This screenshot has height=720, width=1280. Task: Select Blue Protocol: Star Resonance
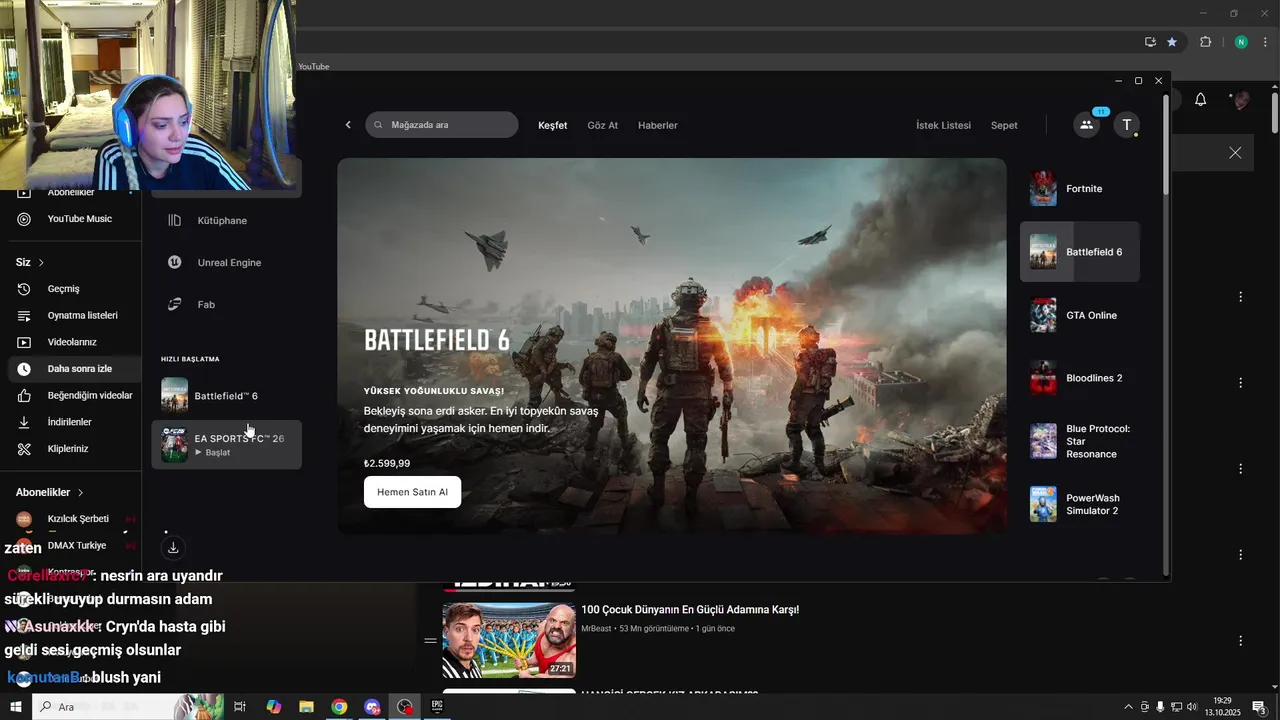[1080, 441]
